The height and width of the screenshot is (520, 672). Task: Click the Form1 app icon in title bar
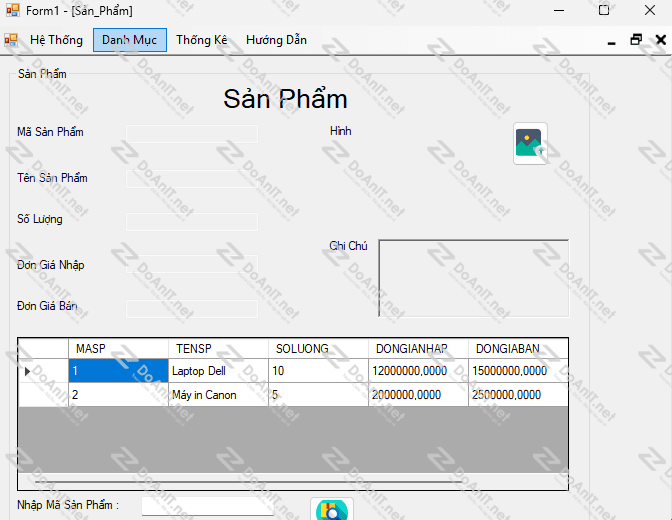click(12, 10)
